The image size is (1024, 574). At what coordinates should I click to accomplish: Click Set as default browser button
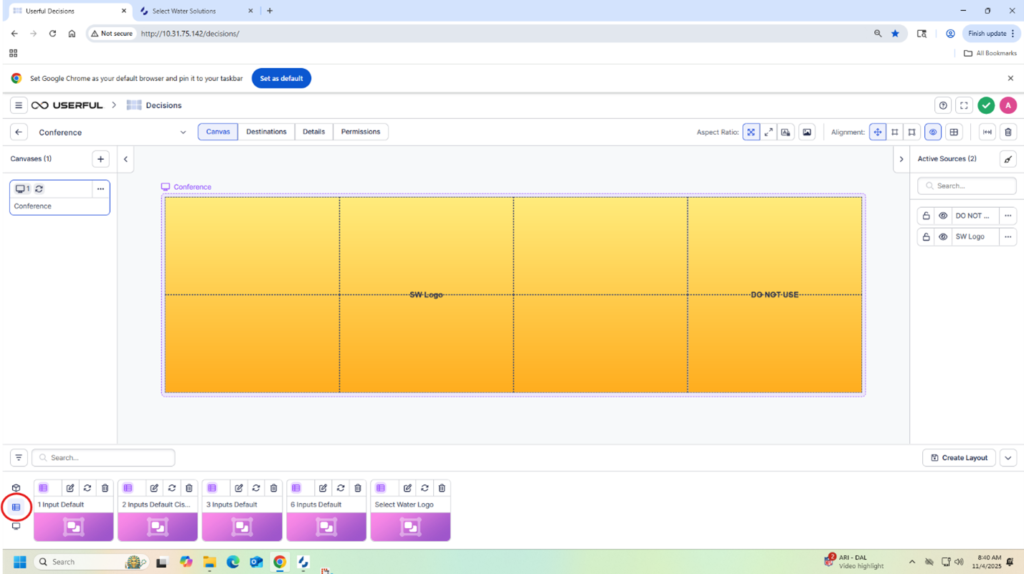pyautogui.click(x=281, y=78)
